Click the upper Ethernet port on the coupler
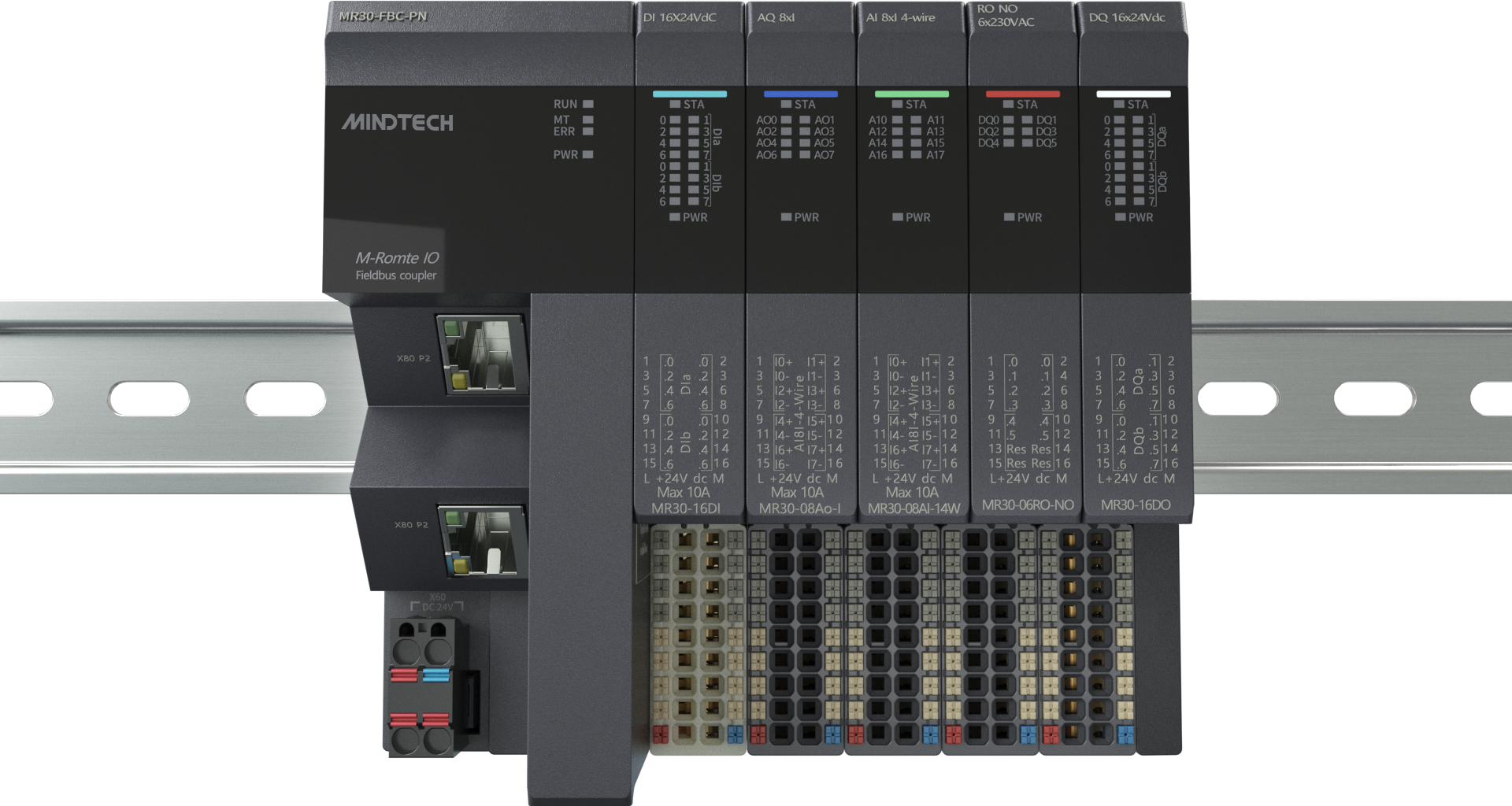The image size is (1512, 806). pyautogui.click(x=481, y=356)
